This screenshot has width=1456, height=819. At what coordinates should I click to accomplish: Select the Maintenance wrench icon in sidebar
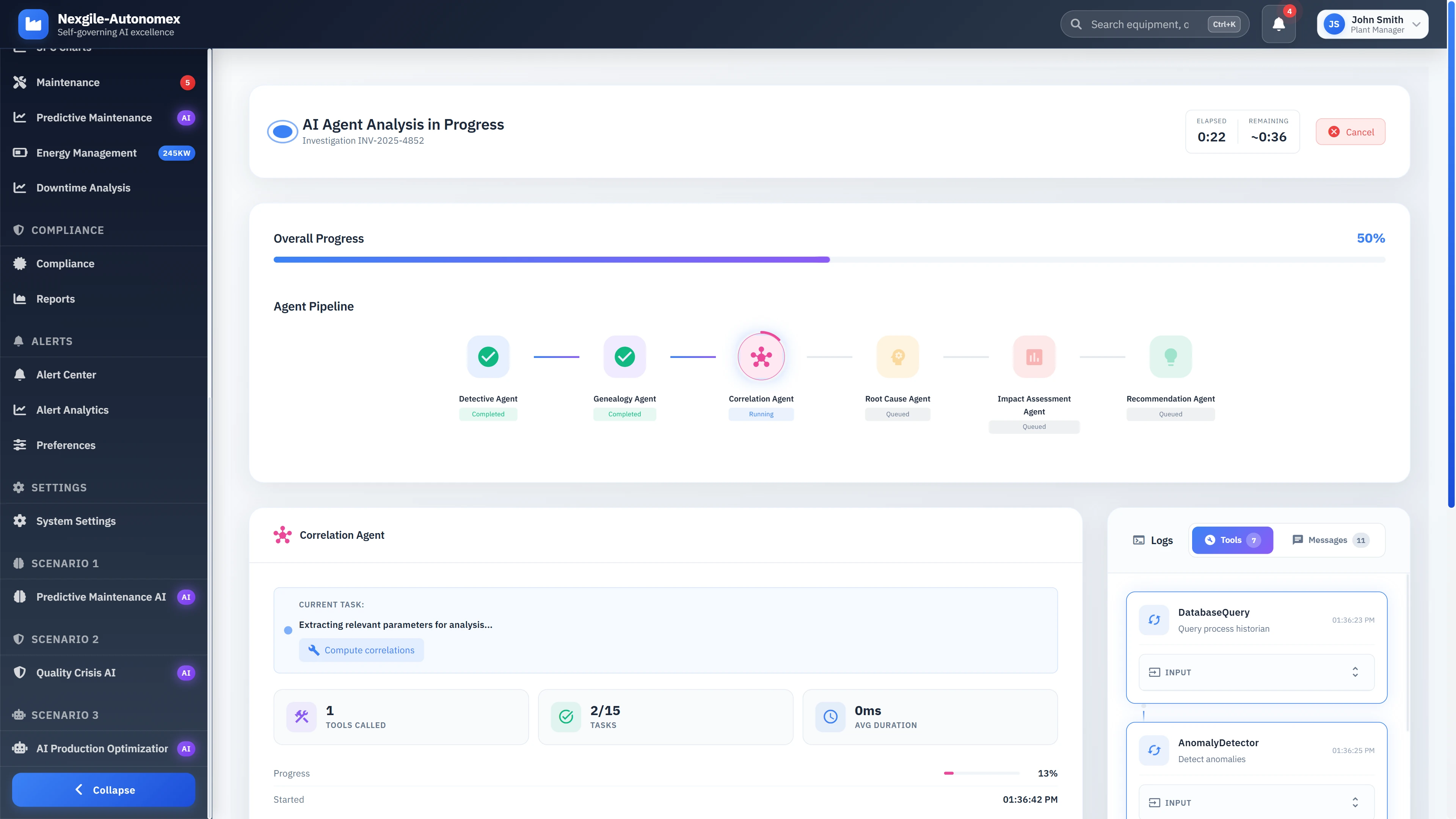point(20,82)
